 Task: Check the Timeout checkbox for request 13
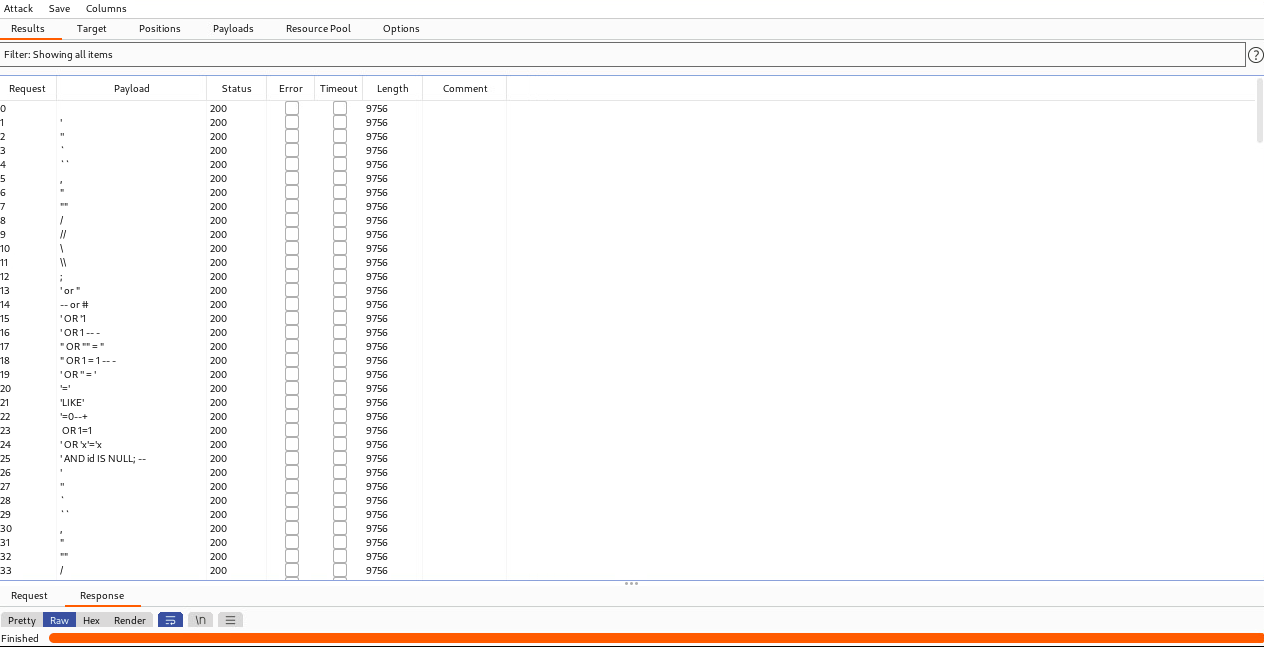pos(339,290)
